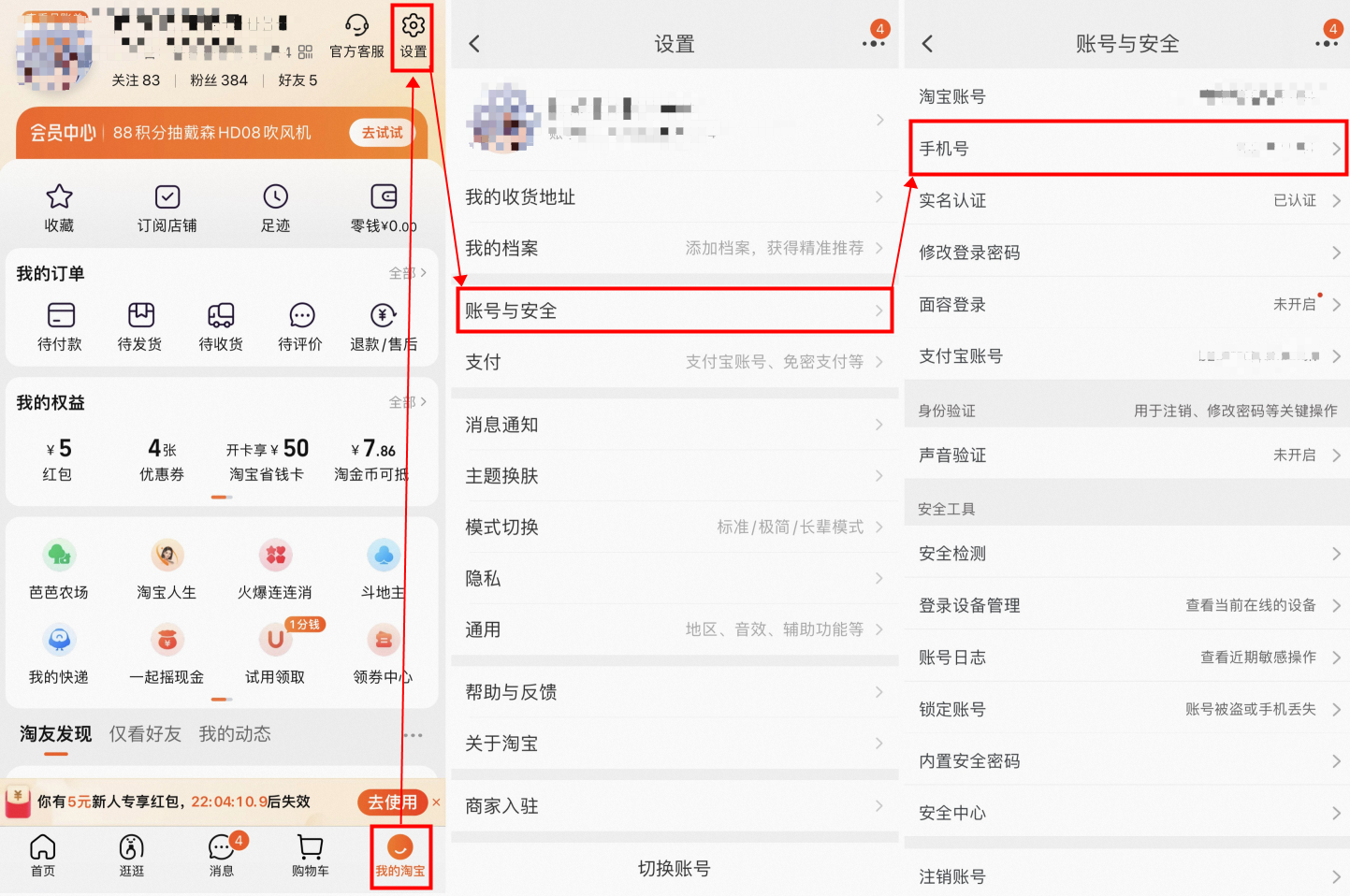Open 收藏 star icon
Viewport: 1350px width, 896px height.
click(59, 196)
